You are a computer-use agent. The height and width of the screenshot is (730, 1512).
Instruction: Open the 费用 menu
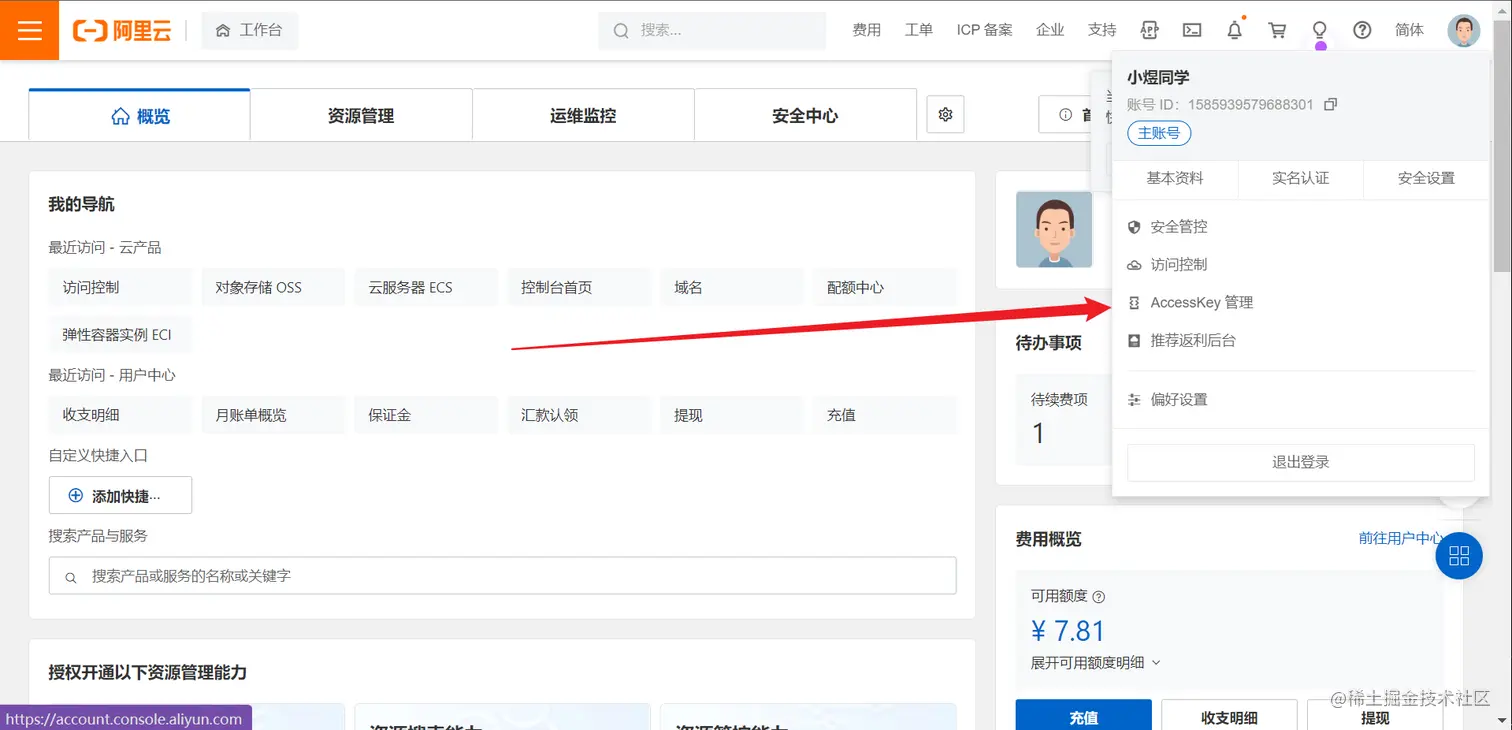(x=866, y=30)
